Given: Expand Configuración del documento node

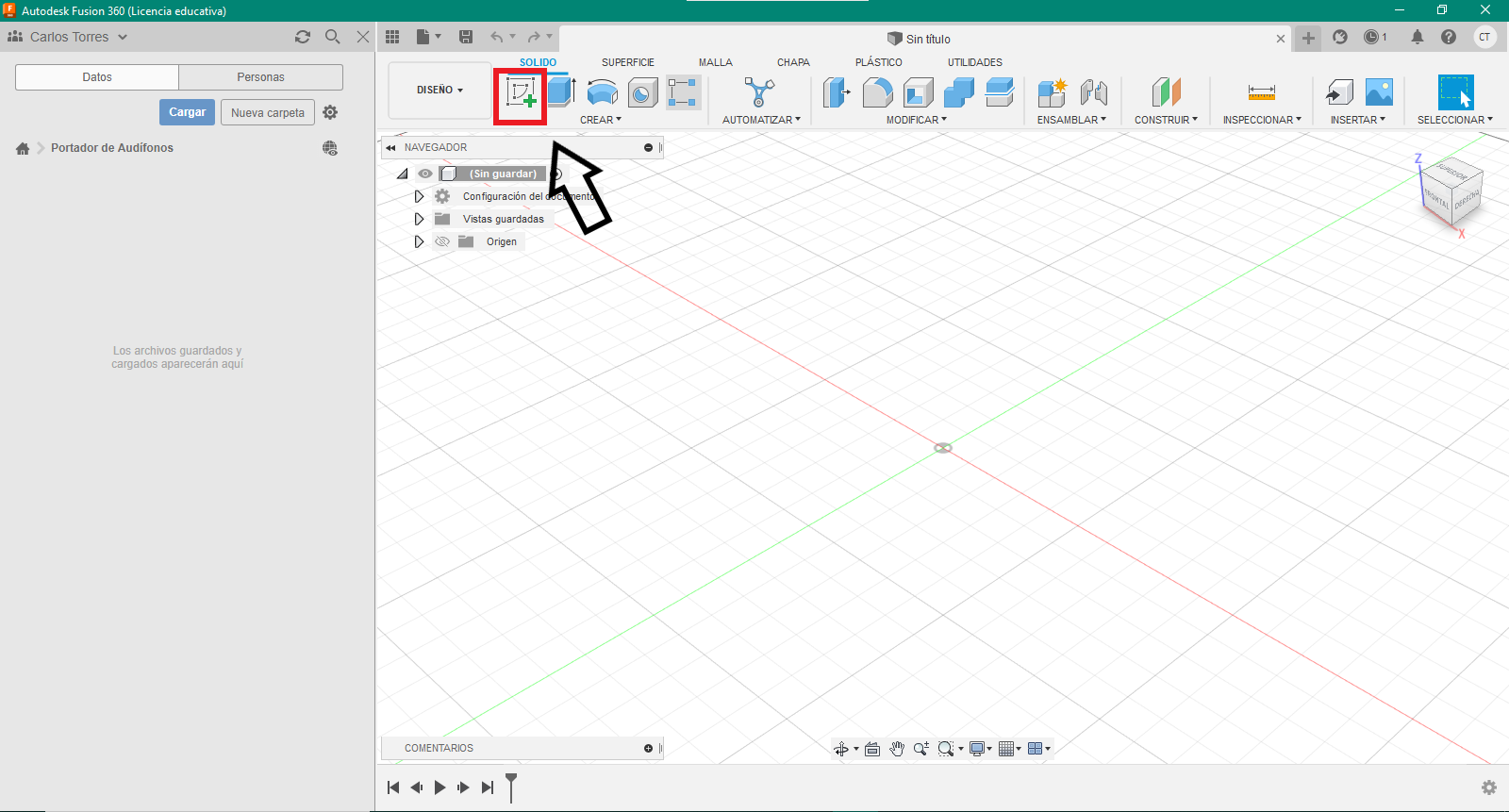Looking at the screenshot, I should 419,196.
